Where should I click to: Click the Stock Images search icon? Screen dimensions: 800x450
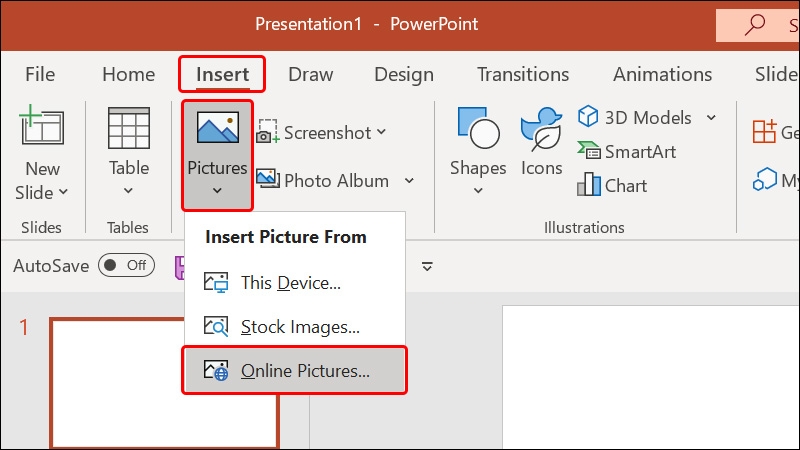216,326
